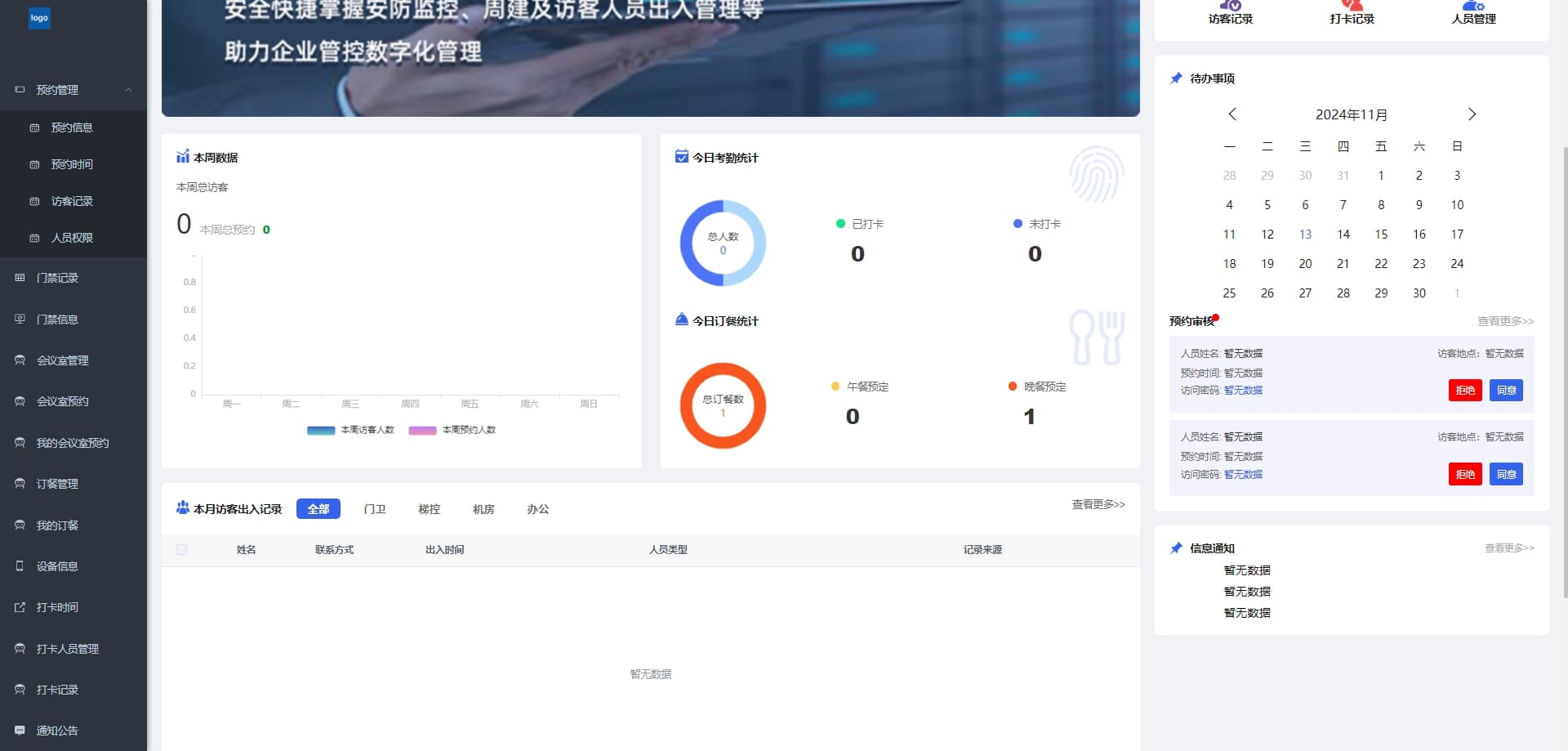Screen dimensions: 1568x751
Task: Click 同意 on the second appointment card
Action: coord(1507,475)
